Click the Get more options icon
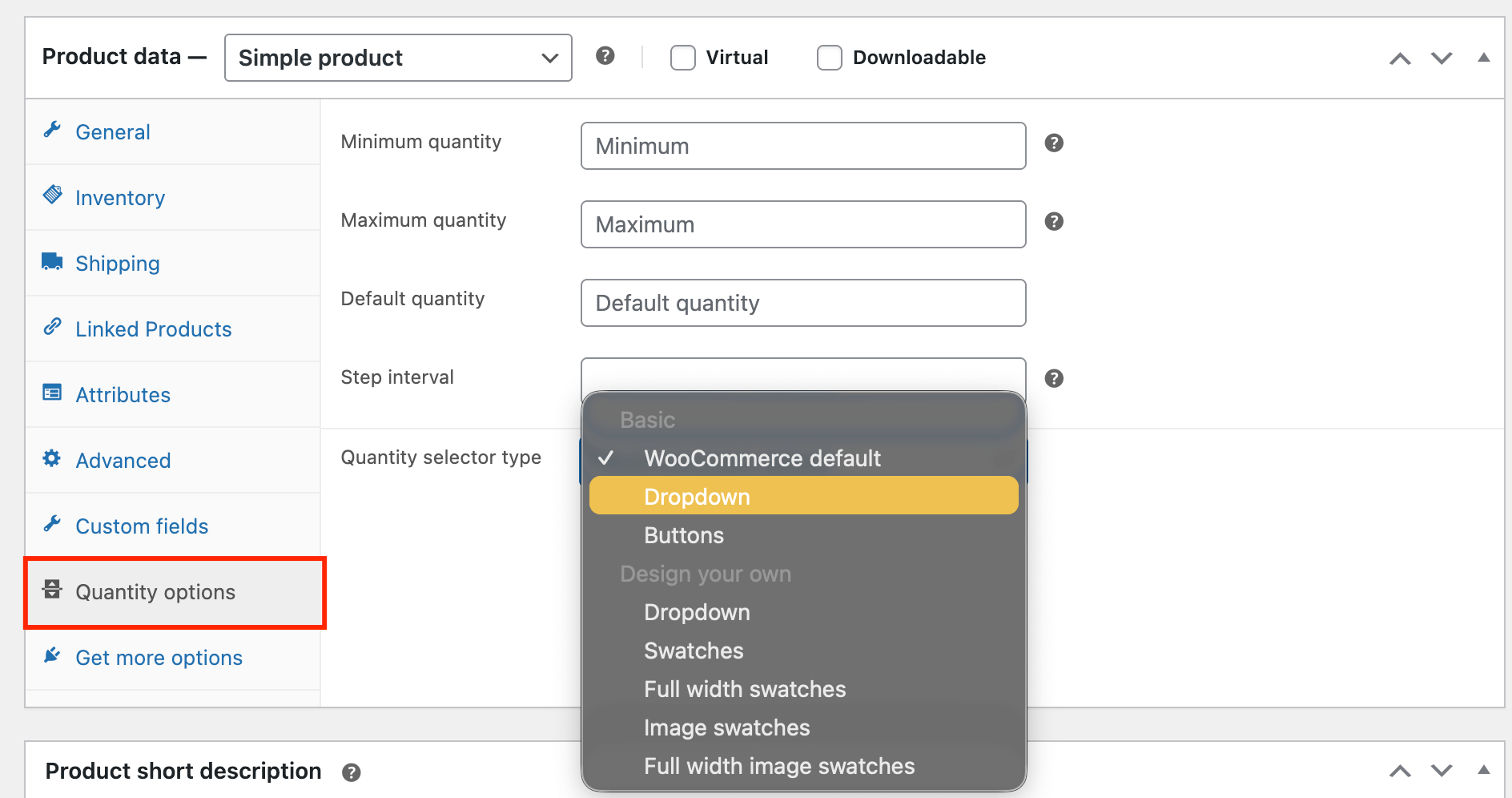The height and width of the screenshot is (798, 1512). [51, 655]
